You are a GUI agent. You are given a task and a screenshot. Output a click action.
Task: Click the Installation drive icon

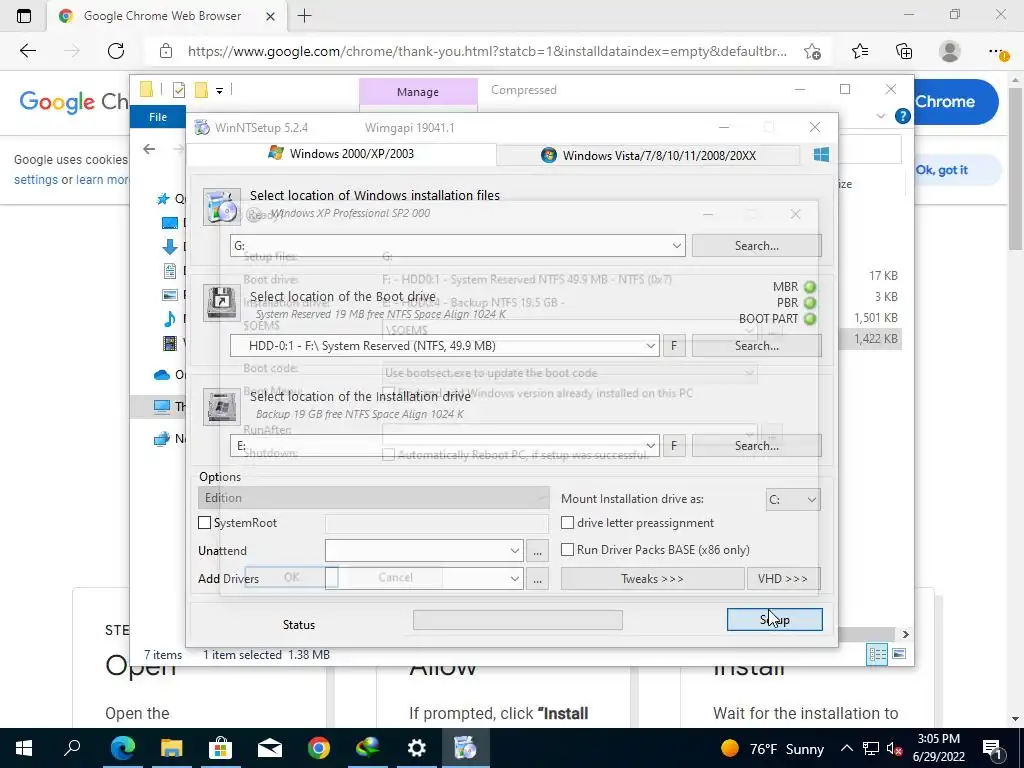[221, 406]
